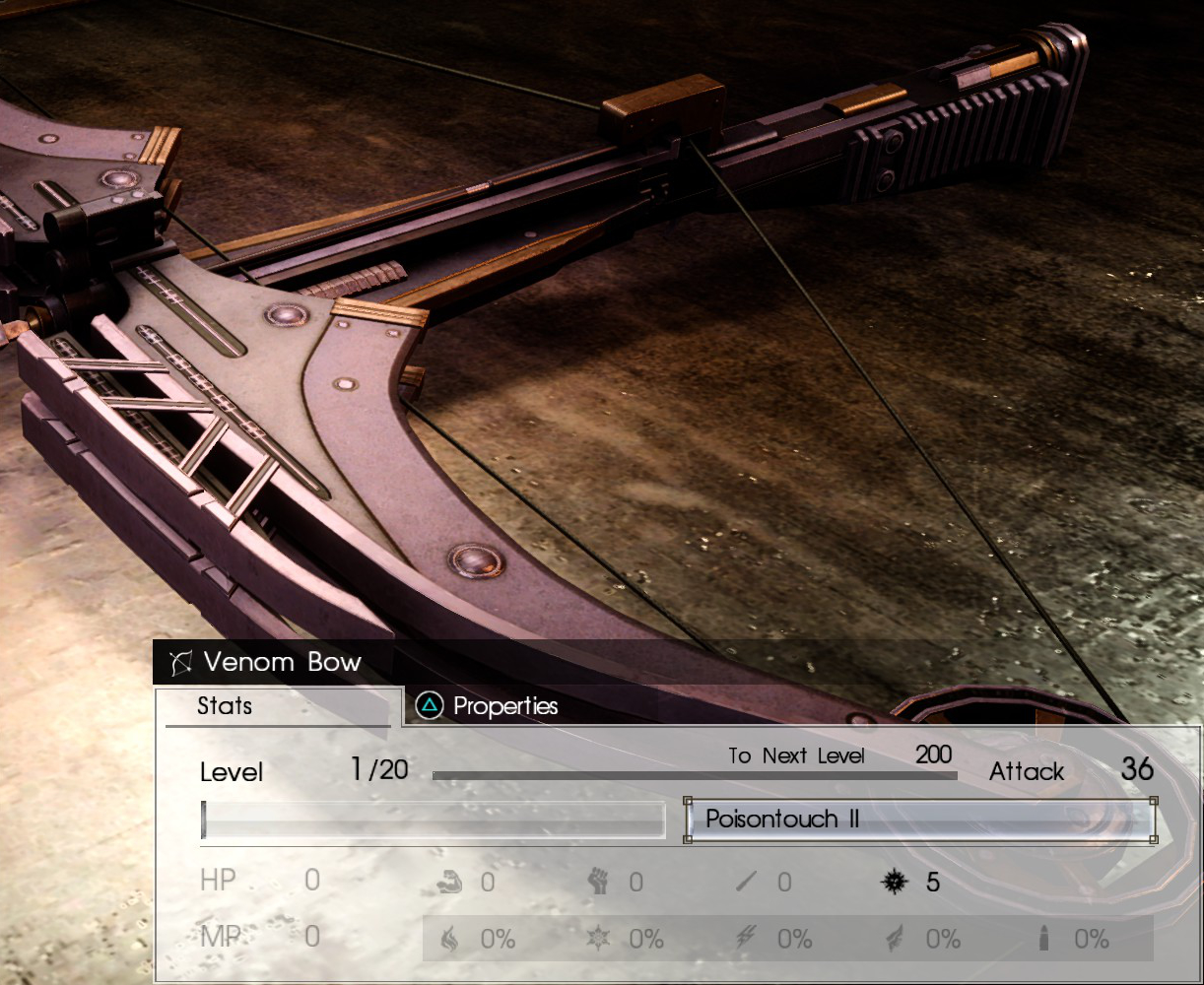Click the Venom Bow weapon name
Viewport: 1204px width, 985px height.
pos(283,662)
